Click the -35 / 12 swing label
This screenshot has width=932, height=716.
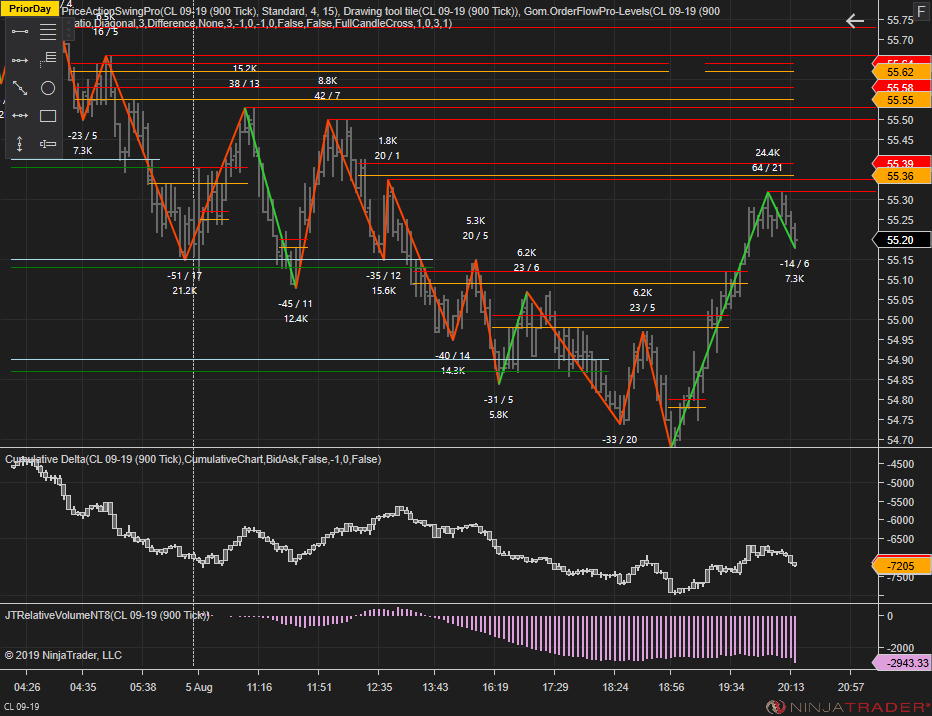pyautogui.click(x=383, y=276)
